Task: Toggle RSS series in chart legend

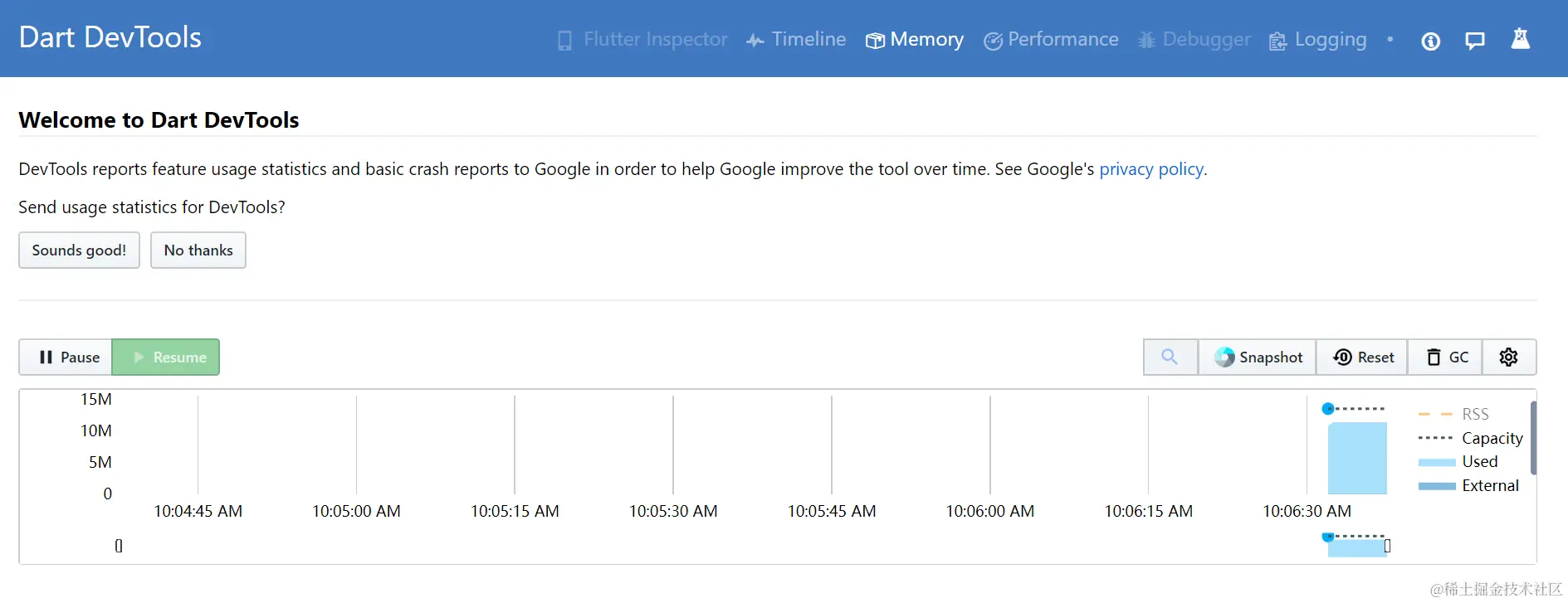Action: (x=1454, y=414)
